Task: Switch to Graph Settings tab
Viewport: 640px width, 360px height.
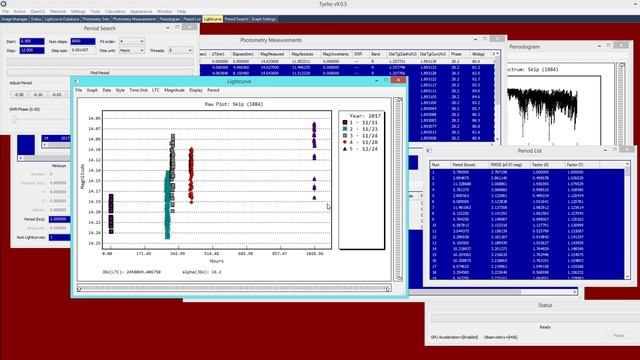Action: [x=263, y=19]
